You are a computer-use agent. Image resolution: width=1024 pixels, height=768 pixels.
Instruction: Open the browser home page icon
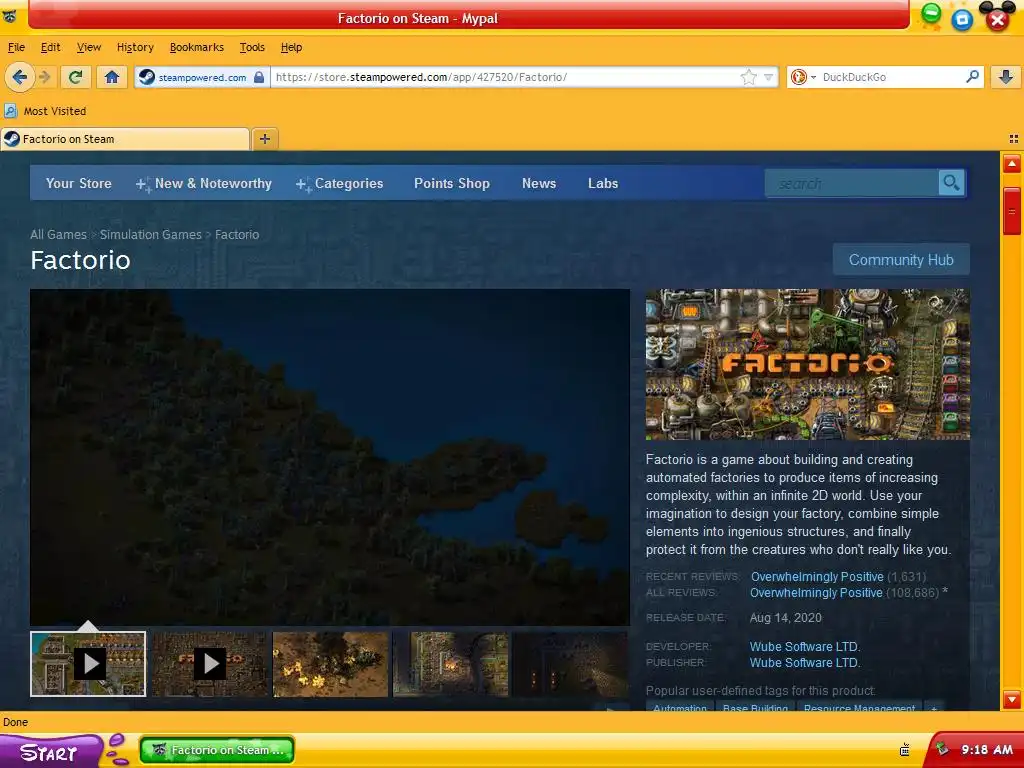coord(112,77)
